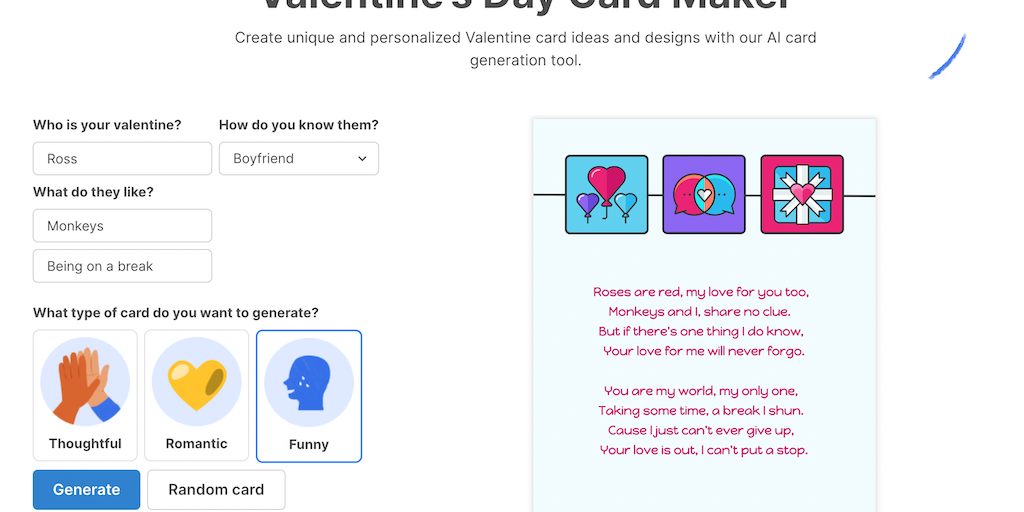Click the Random card button
1024x512 pixels.
(216, 490)
